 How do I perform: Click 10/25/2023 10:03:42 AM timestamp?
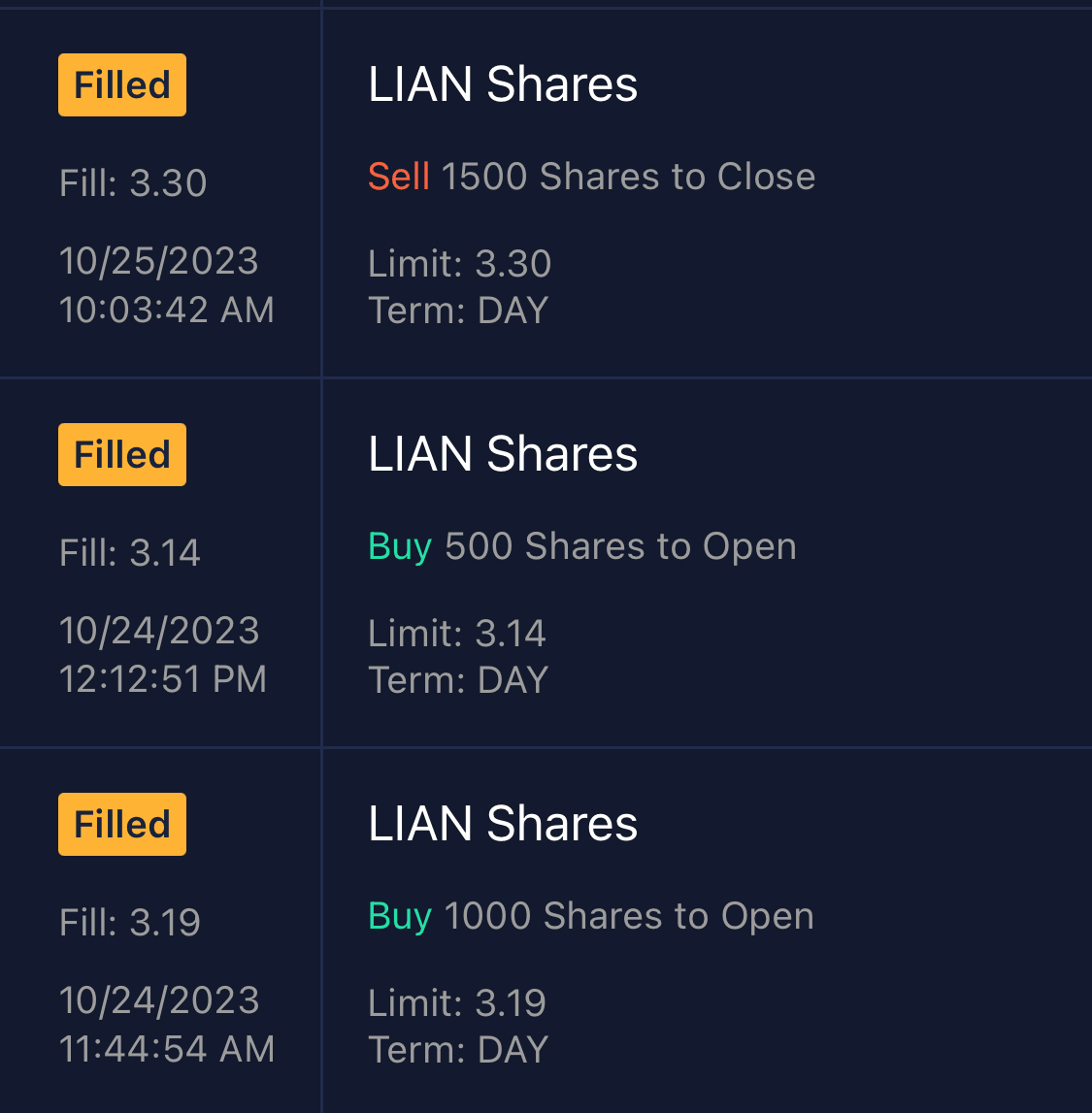[166, 285]
